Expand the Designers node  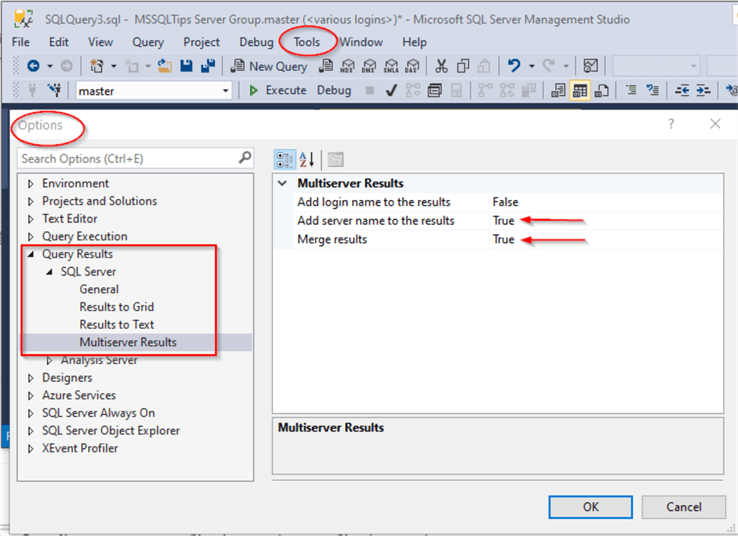point(31,378)
